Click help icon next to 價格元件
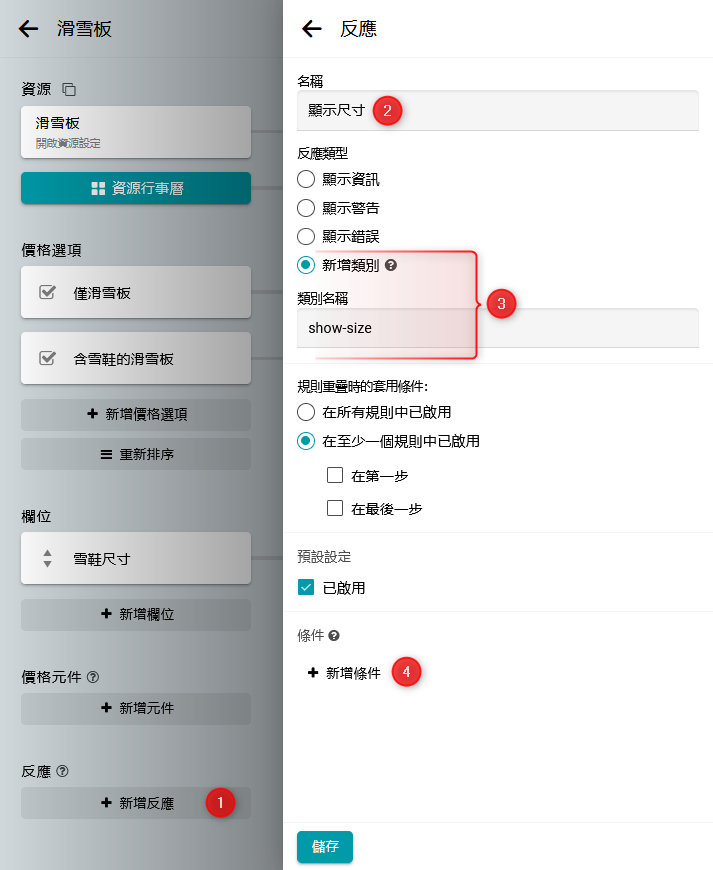Screen dimensions: 713x870 coord(93,677)
